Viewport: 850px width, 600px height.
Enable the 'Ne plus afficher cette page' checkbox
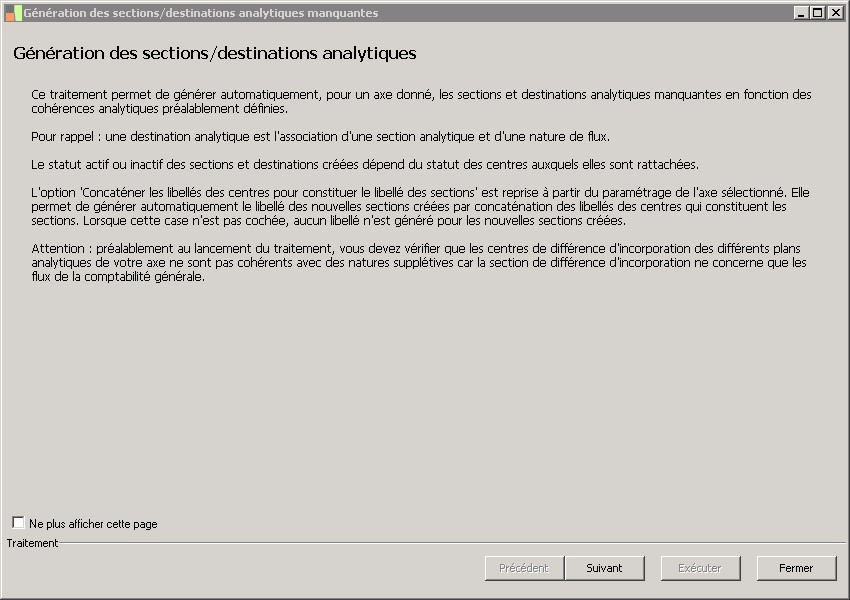point(18,523)
